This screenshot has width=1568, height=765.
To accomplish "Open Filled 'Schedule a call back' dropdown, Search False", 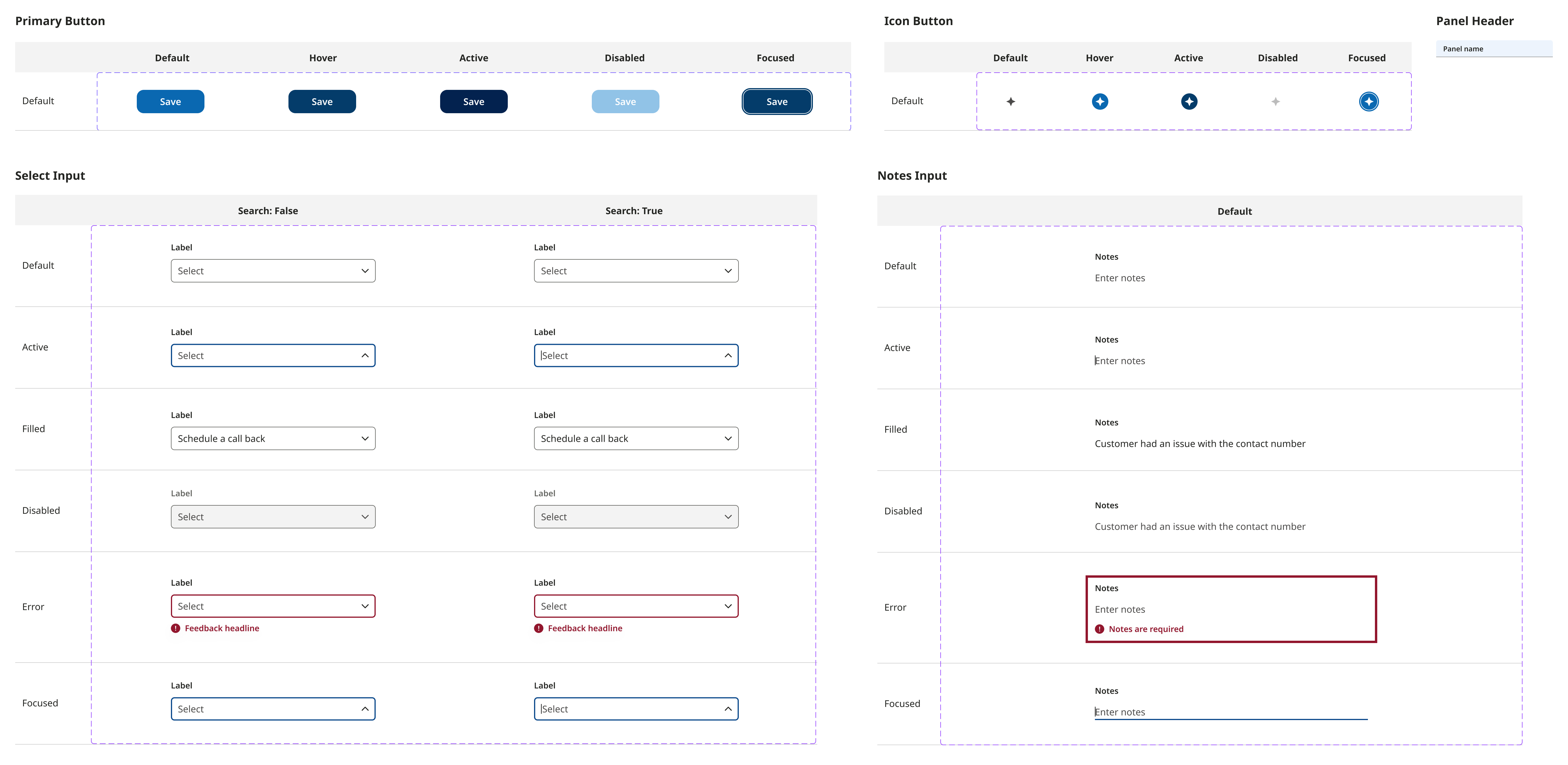I will (273, 438).
